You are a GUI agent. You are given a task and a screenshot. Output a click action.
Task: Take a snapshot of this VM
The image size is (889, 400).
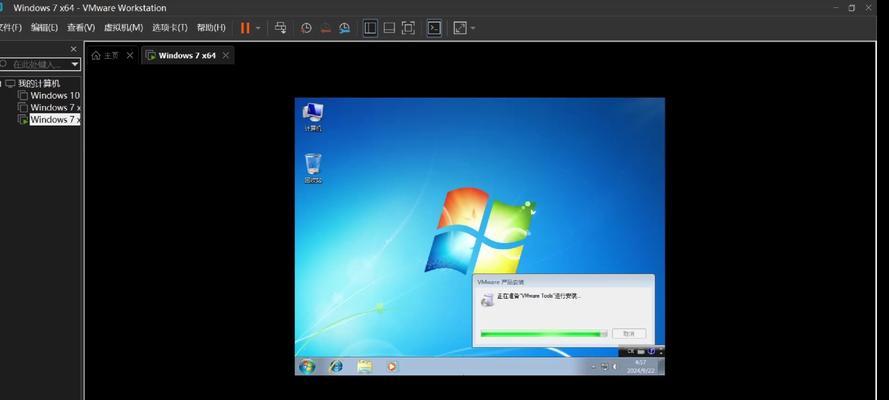click(306, 28)
